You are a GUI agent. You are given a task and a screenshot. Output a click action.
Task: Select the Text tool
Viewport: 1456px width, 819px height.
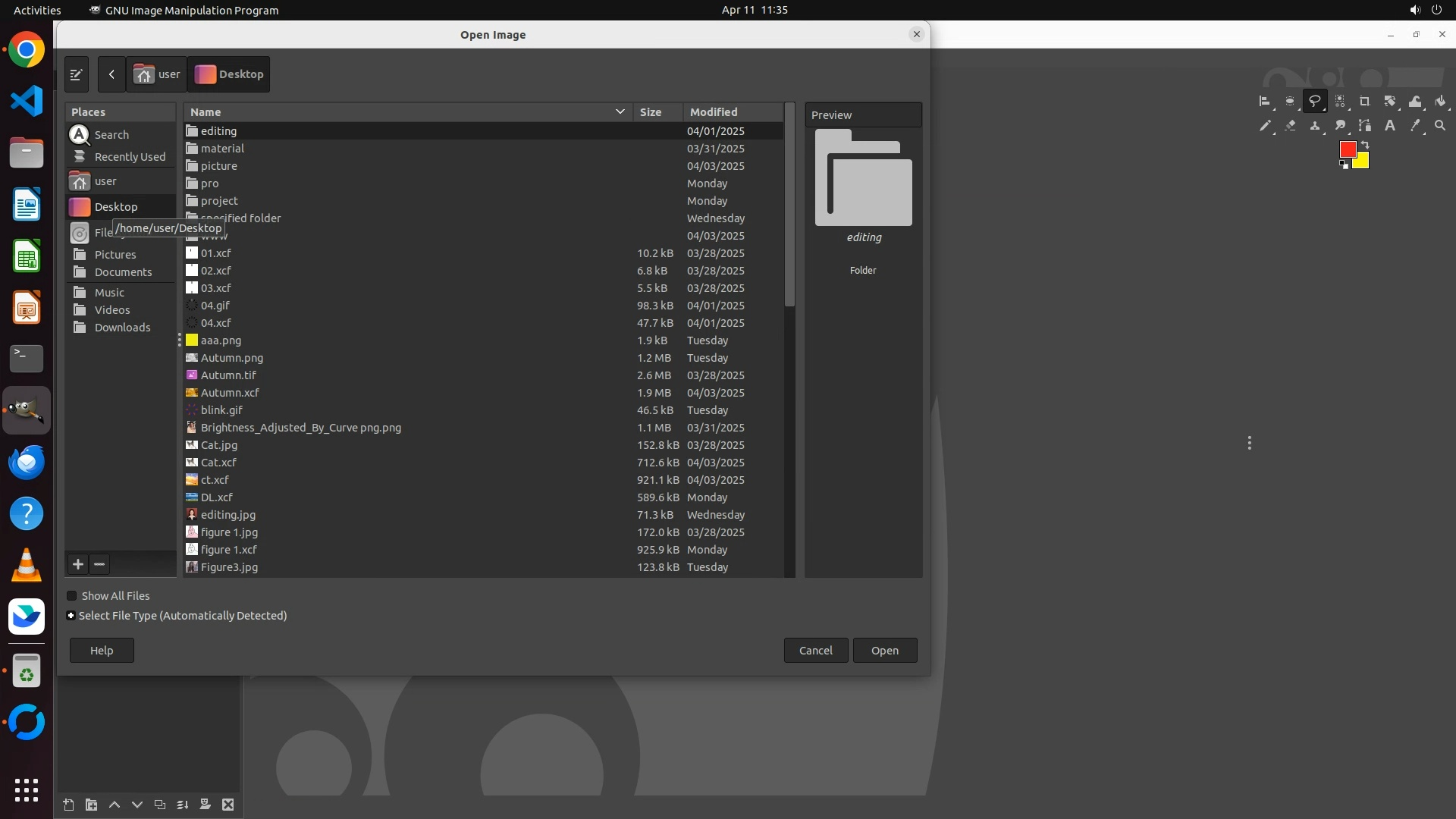[x=1390, y=126]
